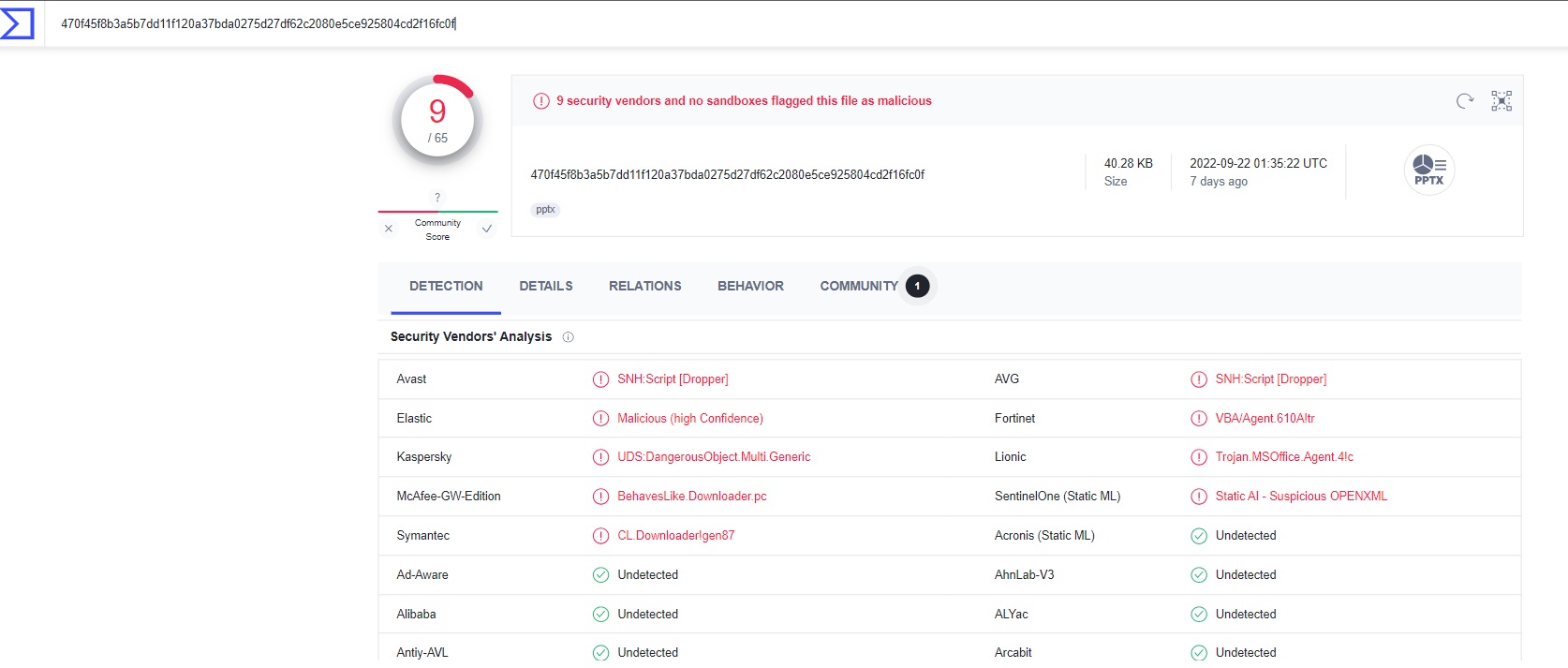This screenshot has width=1568, height=668.
Task: Open the RELATIONS tab
Action: [x=644, y=287]
